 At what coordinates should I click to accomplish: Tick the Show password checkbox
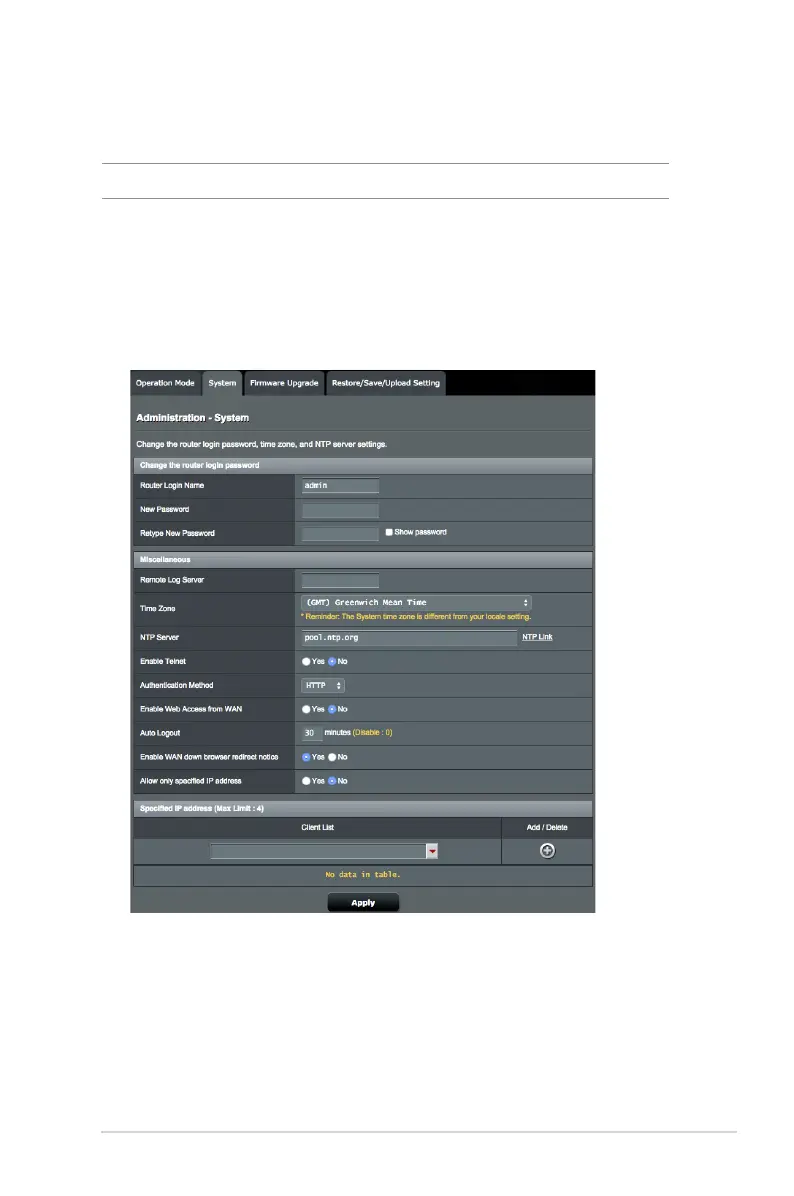point(389,532)
